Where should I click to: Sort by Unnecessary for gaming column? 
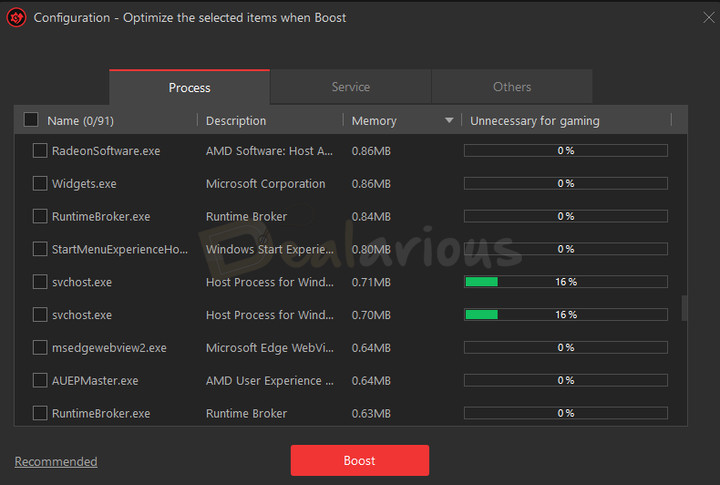(x=535, y=121)
